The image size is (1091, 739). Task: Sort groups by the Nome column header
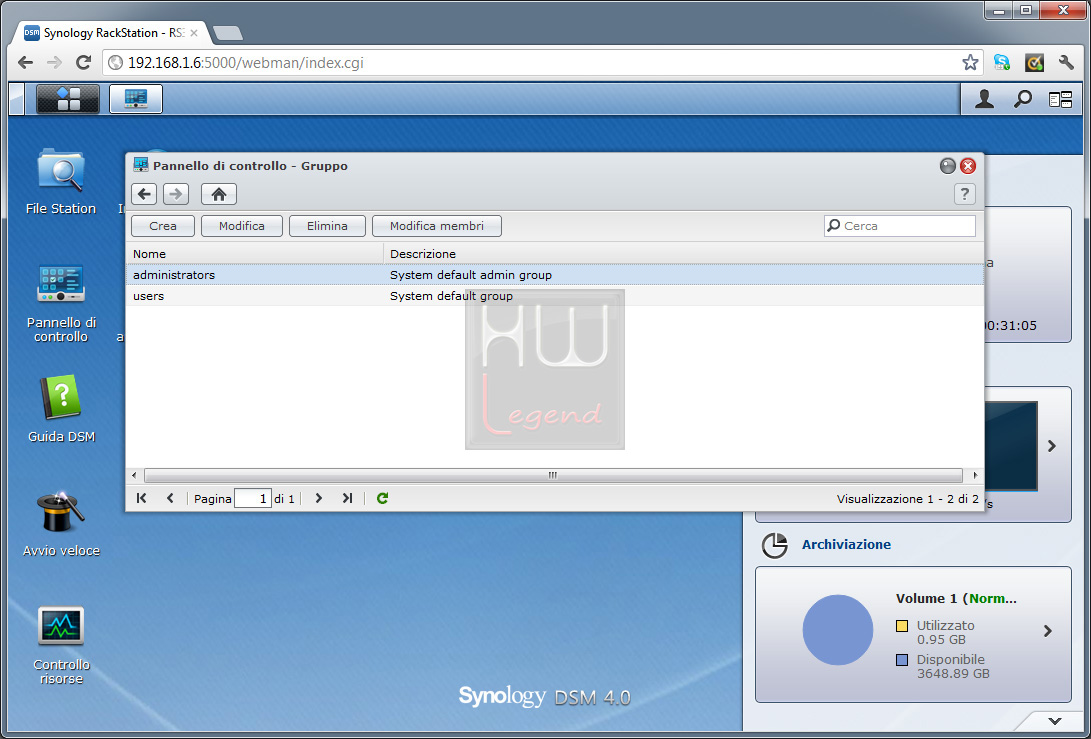[x=255, y=254]
